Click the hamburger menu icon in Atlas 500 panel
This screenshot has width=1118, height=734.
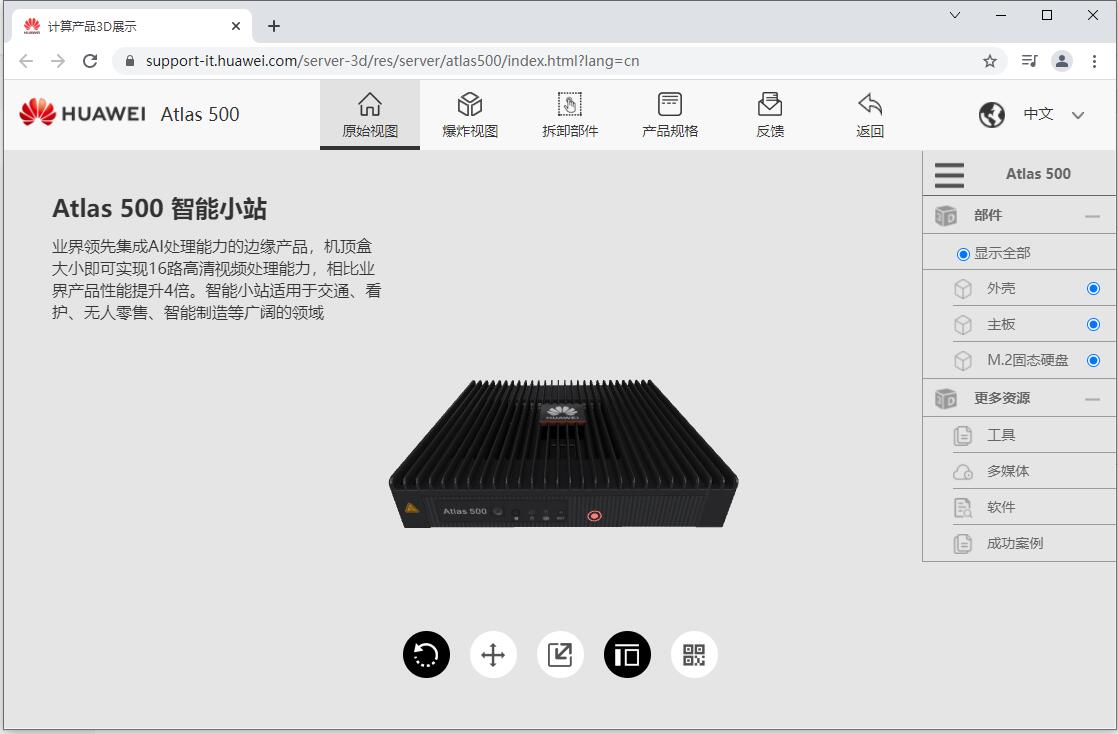click(x=949, y=174)
